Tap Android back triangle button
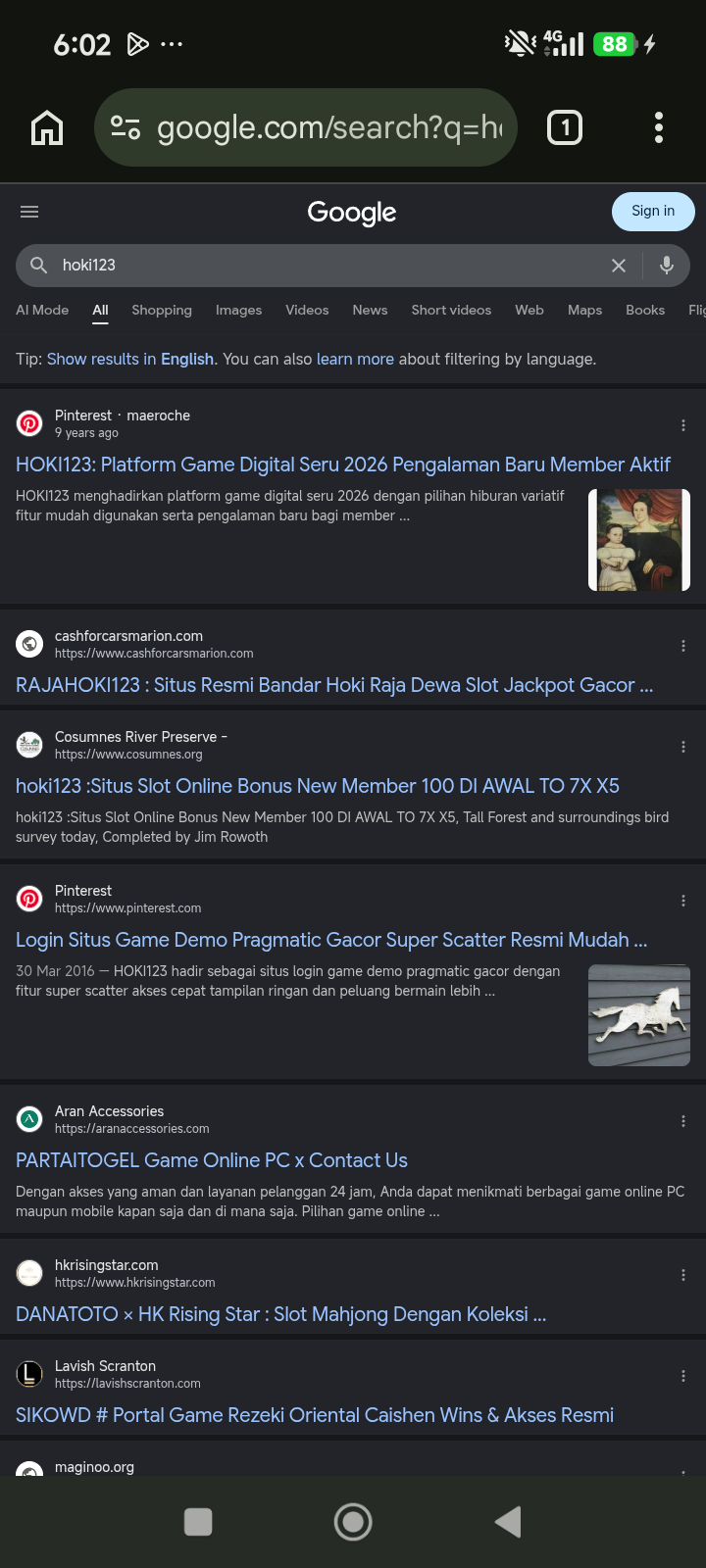Viewport: 706px width, 1568px height. point(508,1522)
